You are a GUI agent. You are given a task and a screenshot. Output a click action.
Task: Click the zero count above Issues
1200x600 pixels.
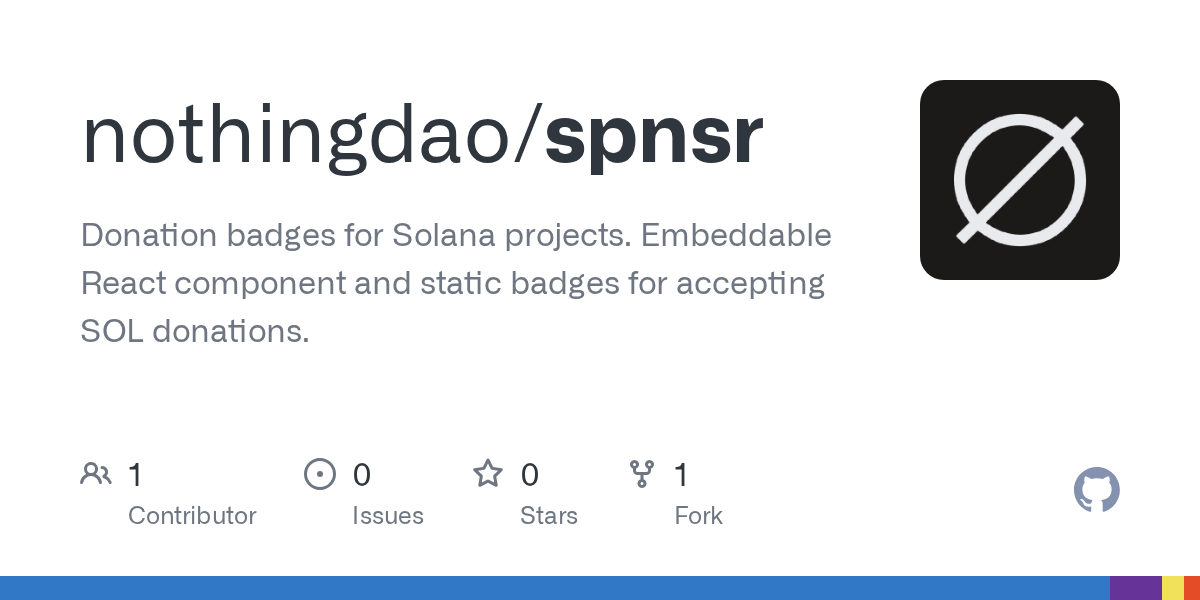click(x=361, y=475)
